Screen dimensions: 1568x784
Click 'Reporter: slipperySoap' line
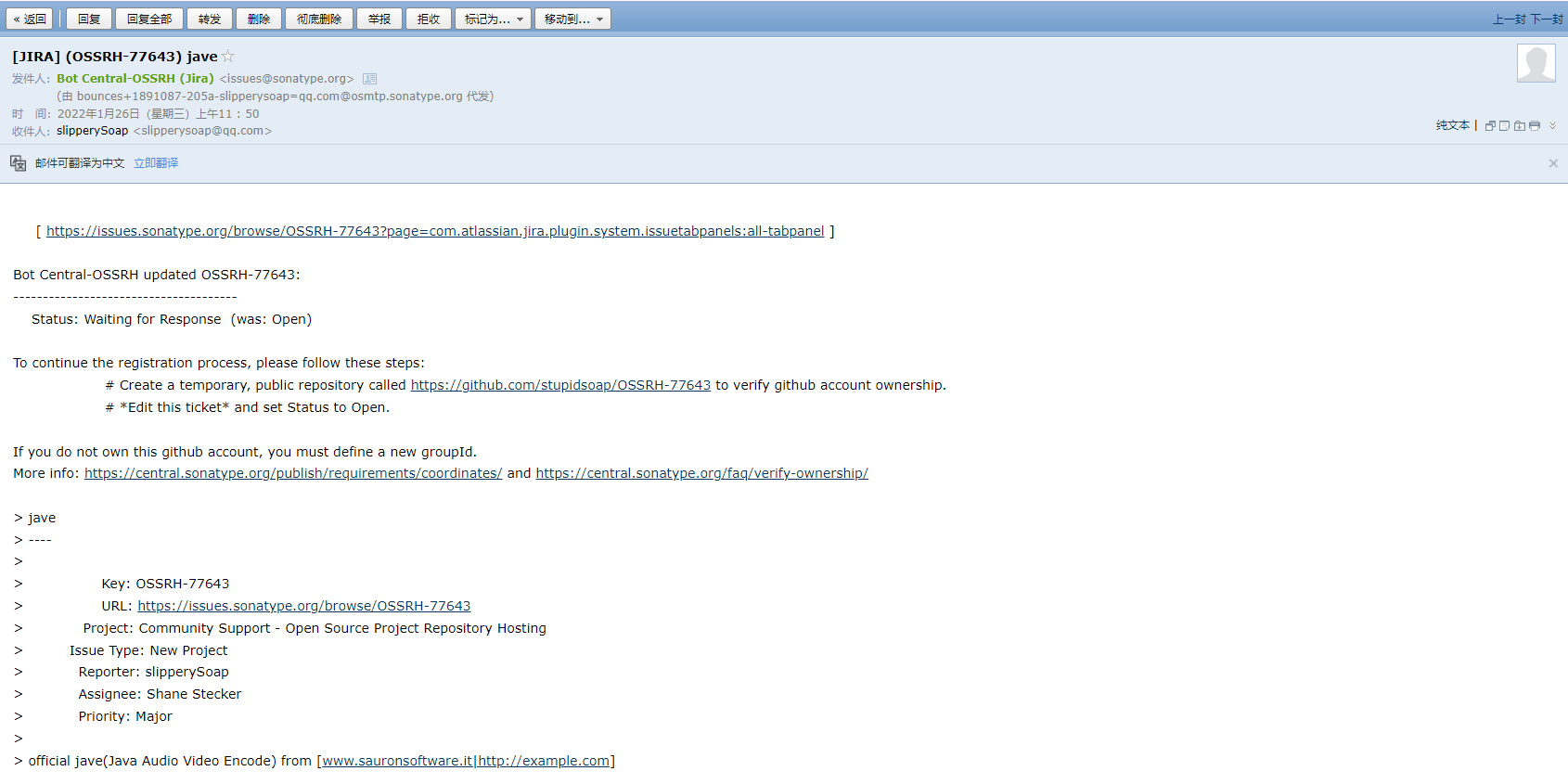coord(153,672)
